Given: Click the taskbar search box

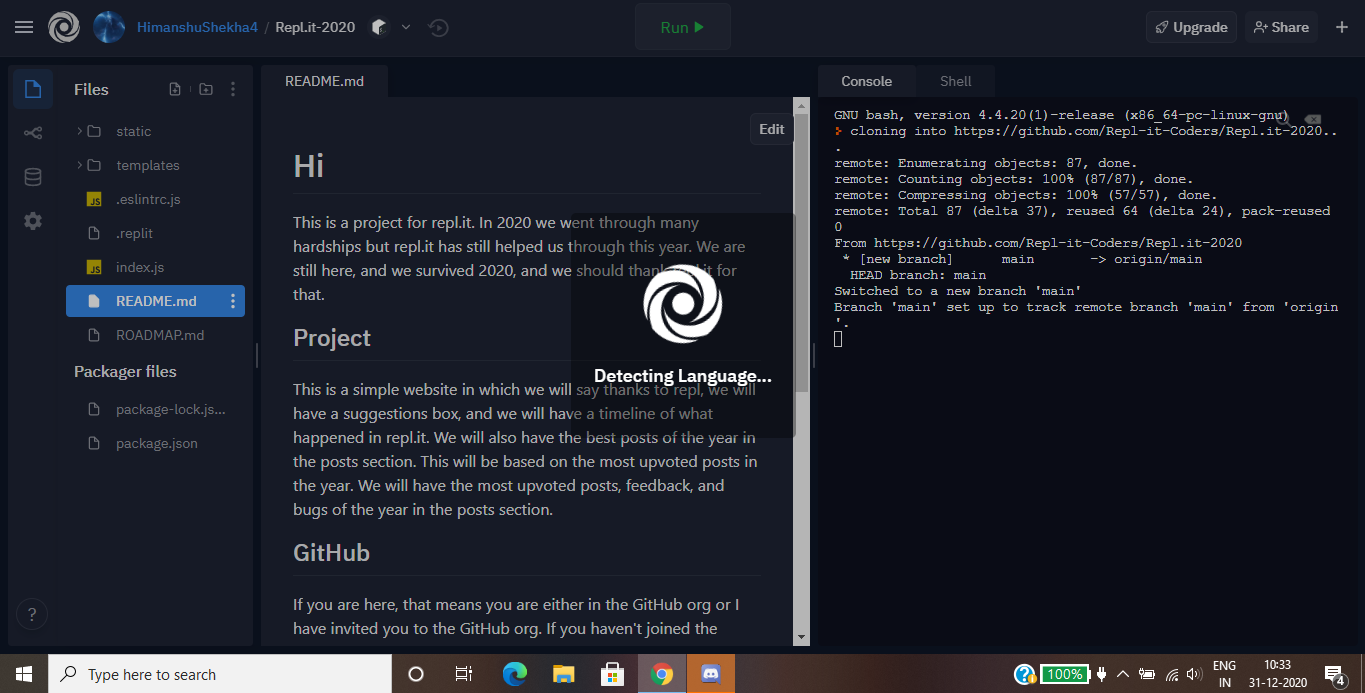Looking at the screenshot, I should coord(220,674).
